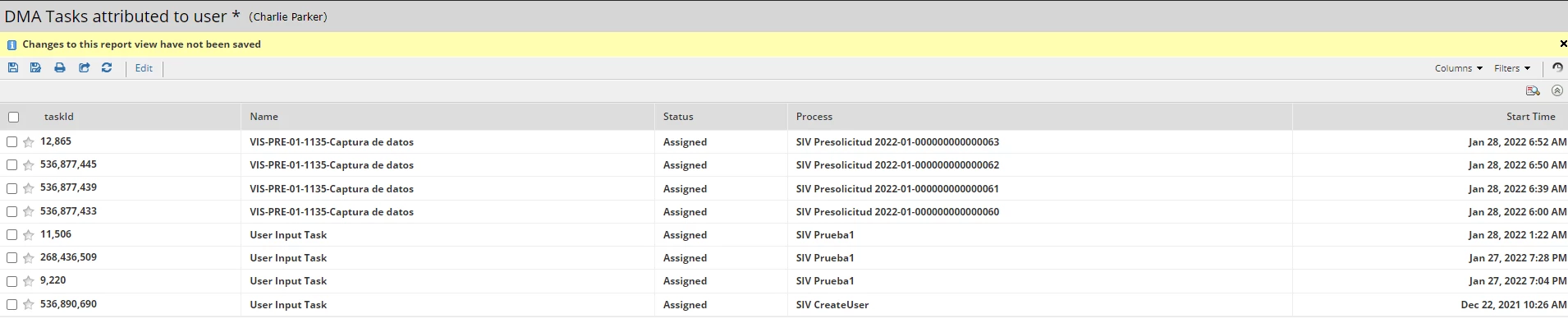Click the start time Dec 22, 2021 10:26 AM
This screenshot has height=328, width=1568.
1514,305
